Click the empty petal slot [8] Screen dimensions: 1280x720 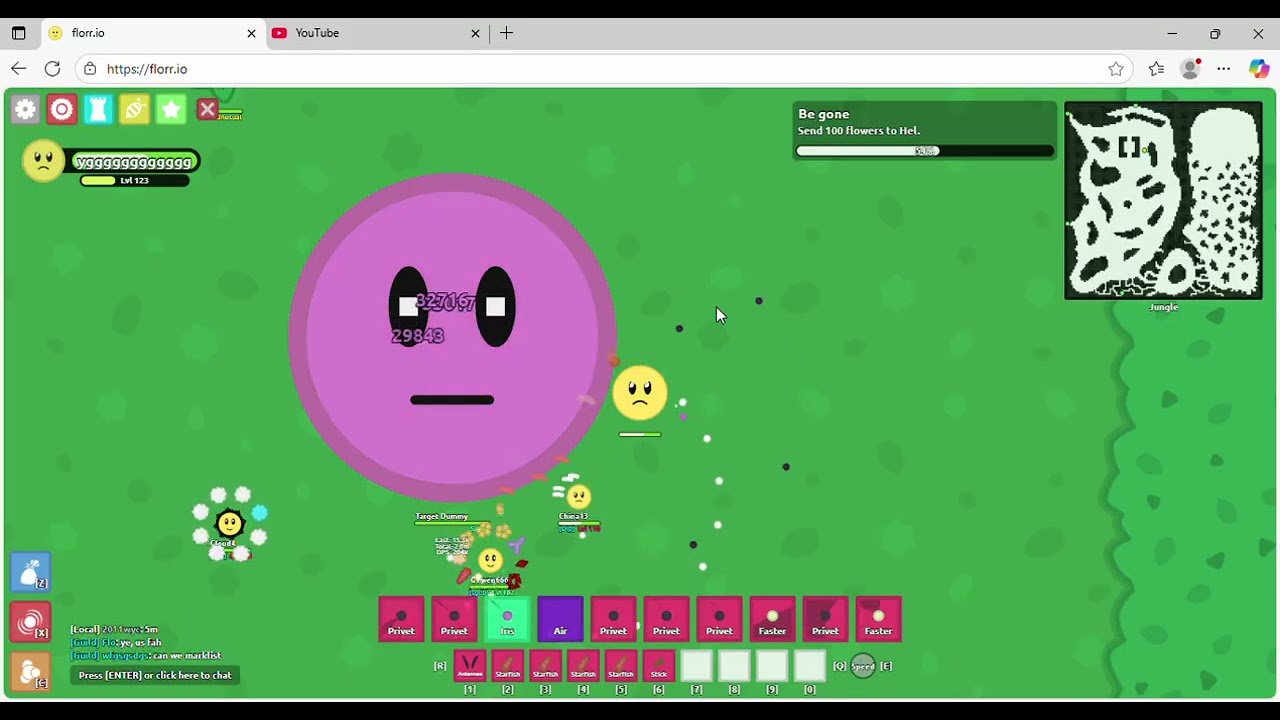pos(734,665)
